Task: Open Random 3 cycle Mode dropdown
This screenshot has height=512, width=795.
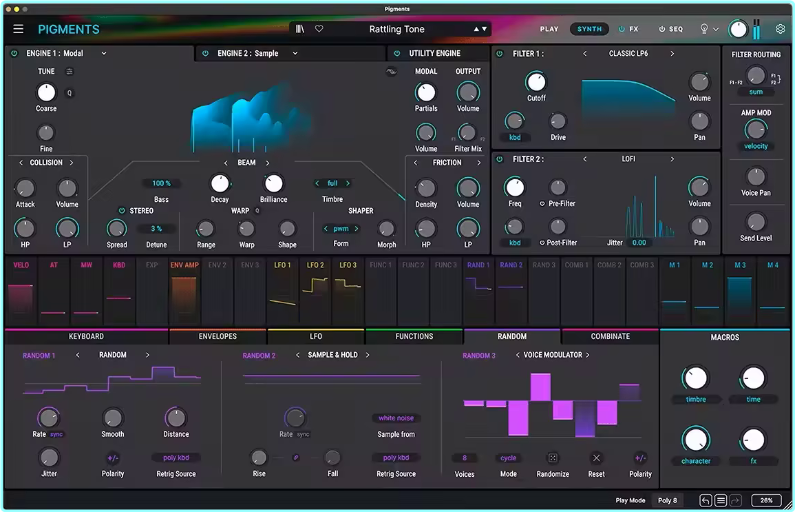Action: (x=508, y=458)
